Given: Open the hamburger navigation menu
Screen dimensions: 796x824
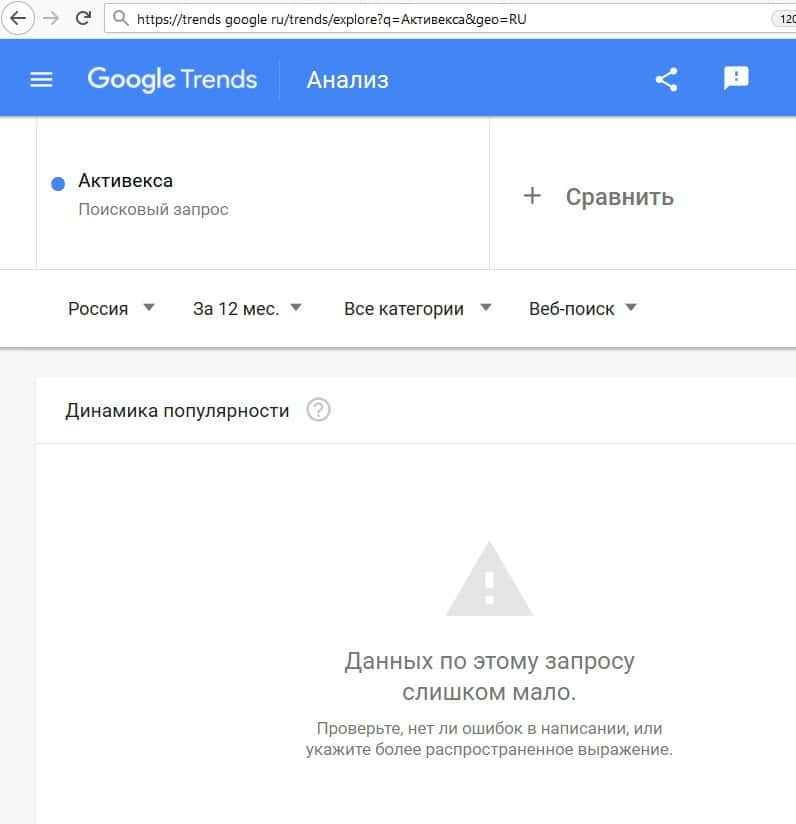Looking at the screenshot, I should (x=41, y=80).
